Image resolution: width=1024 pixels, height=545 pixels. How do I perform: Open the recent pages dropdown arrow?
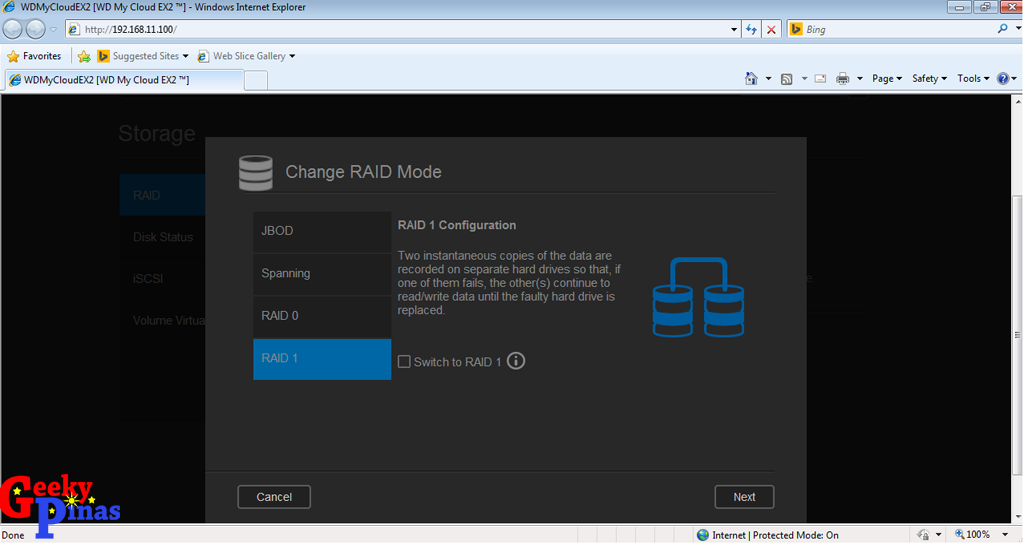point(54,29)
